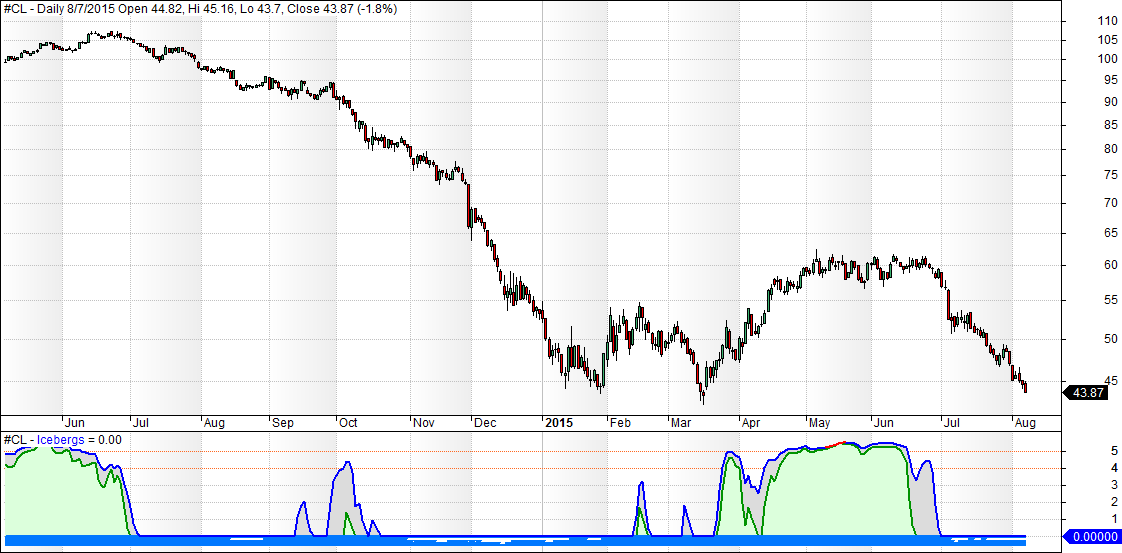
Task: Select the Apr month label
Action: tap(751, 423)
